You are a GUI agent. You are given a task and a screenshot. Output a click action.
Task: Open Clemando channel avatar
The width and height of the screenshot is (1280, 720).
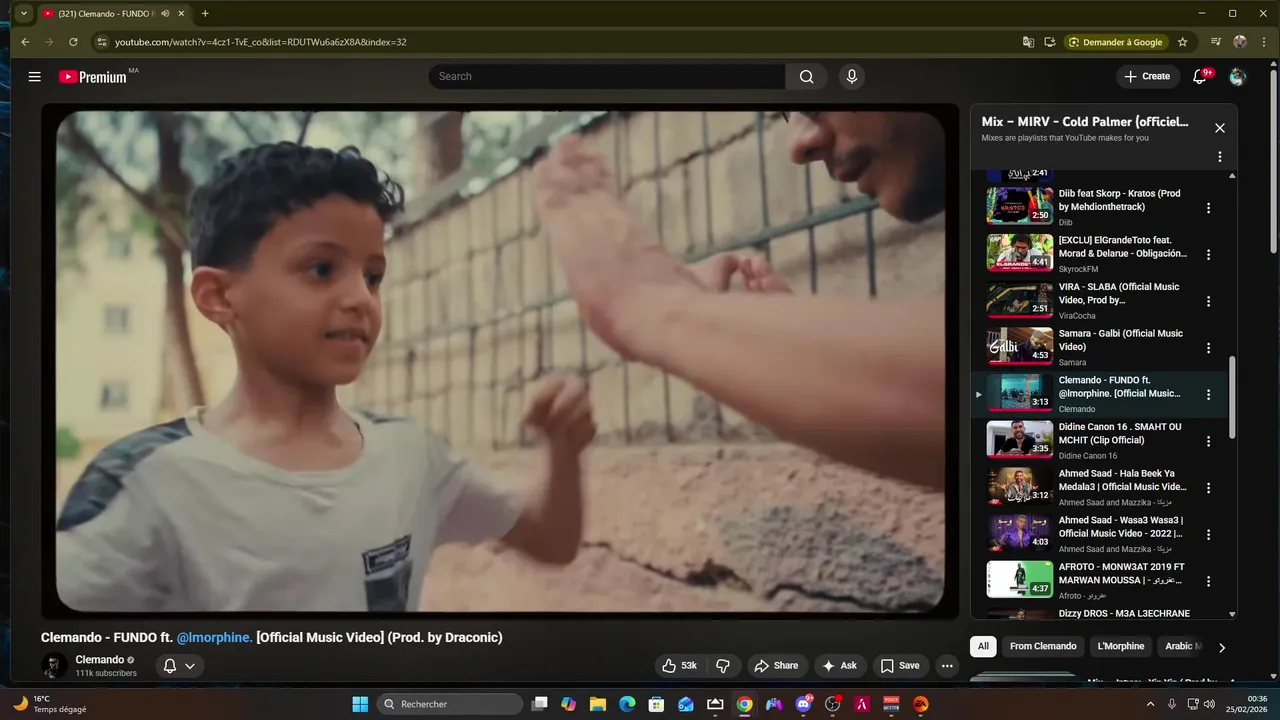pos(54,666)
